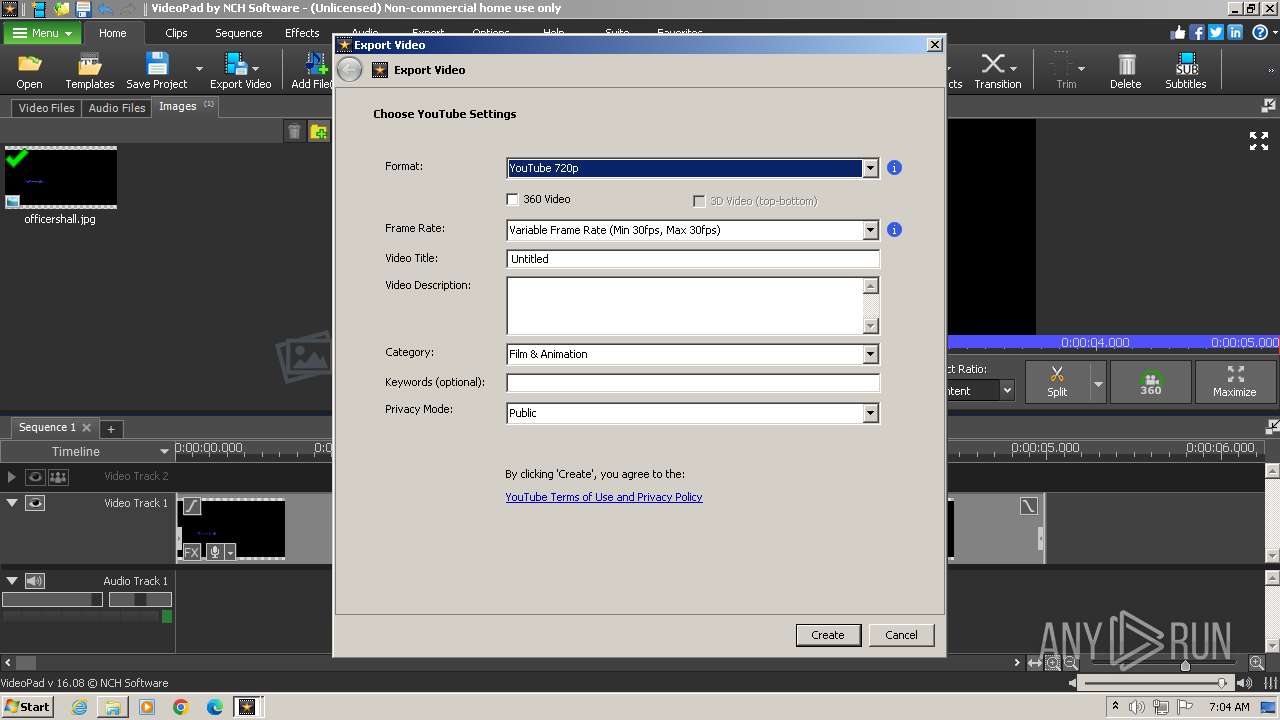Click the Cancel button
1280x720 pixels.
(901, 635)
